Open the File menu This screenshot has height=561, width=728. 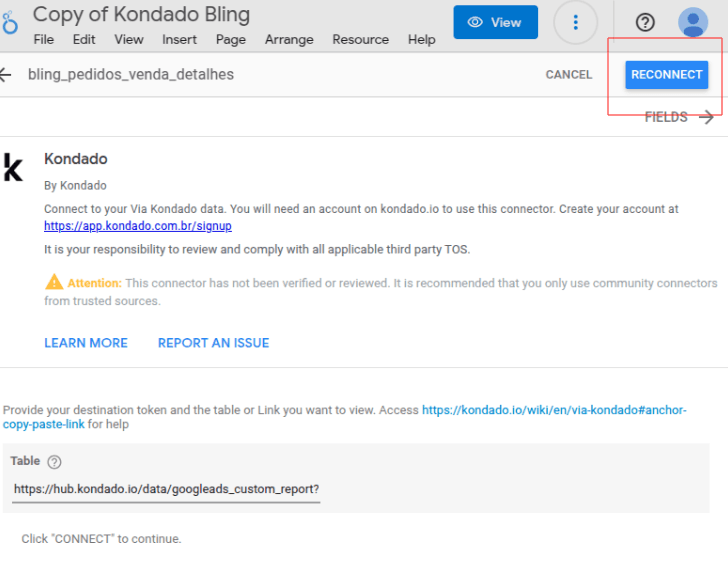click(x=43, y=40)
